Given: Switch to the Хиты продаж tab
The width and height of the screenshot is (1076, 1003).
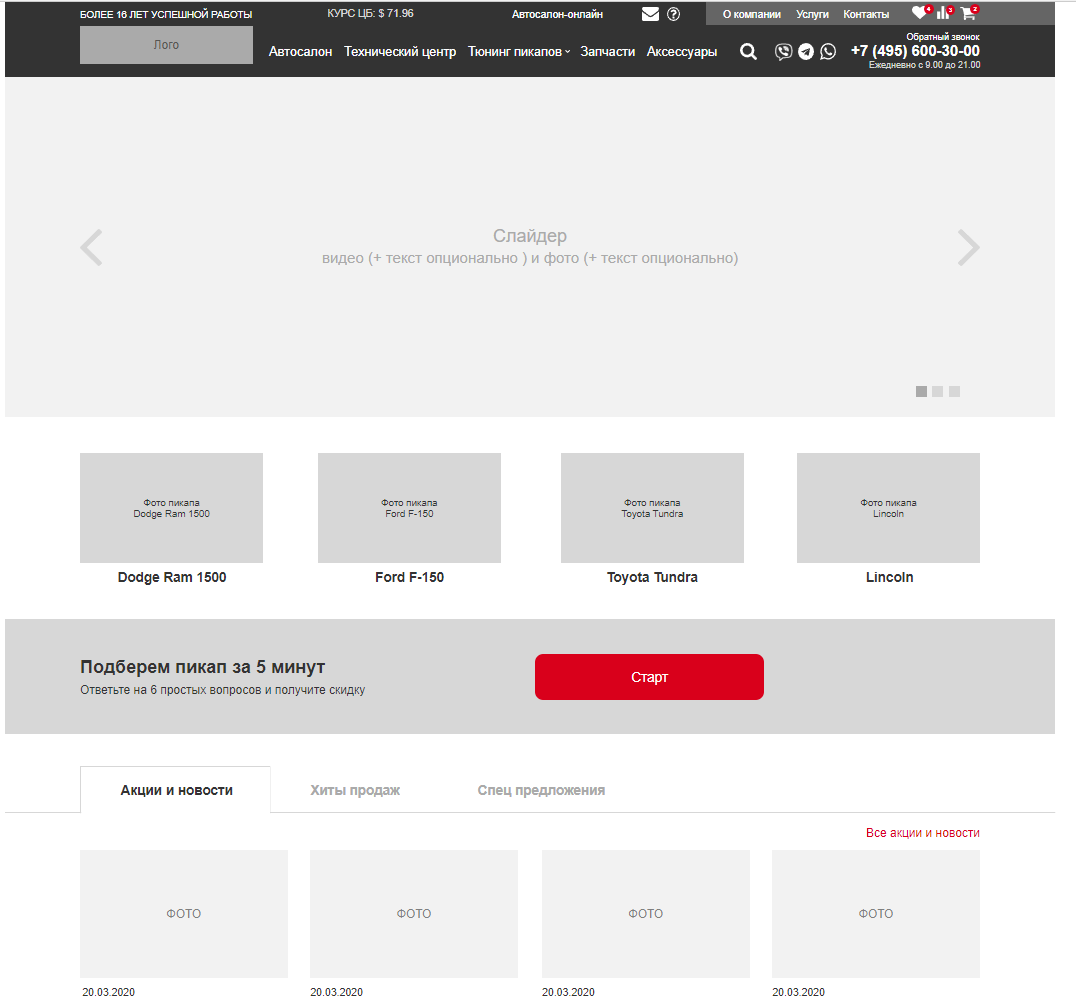Looking at the screenshot, I should (355, 790).
